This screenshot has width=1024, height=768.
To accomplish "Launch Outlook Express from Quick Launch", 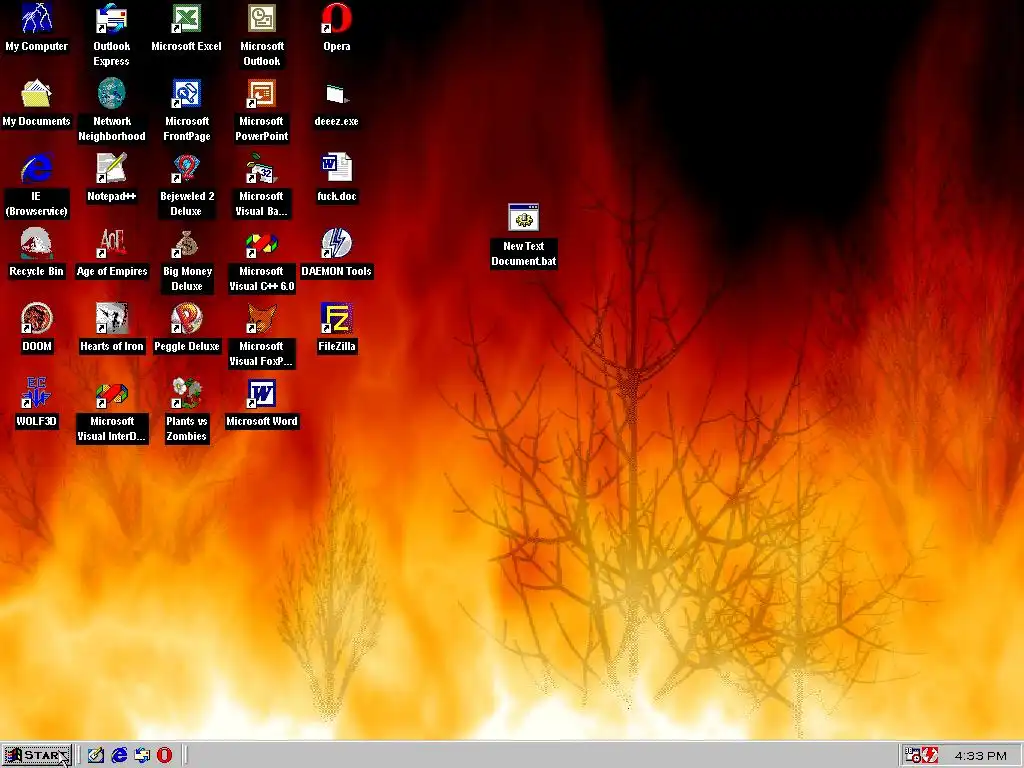I will tap(142, 756).
